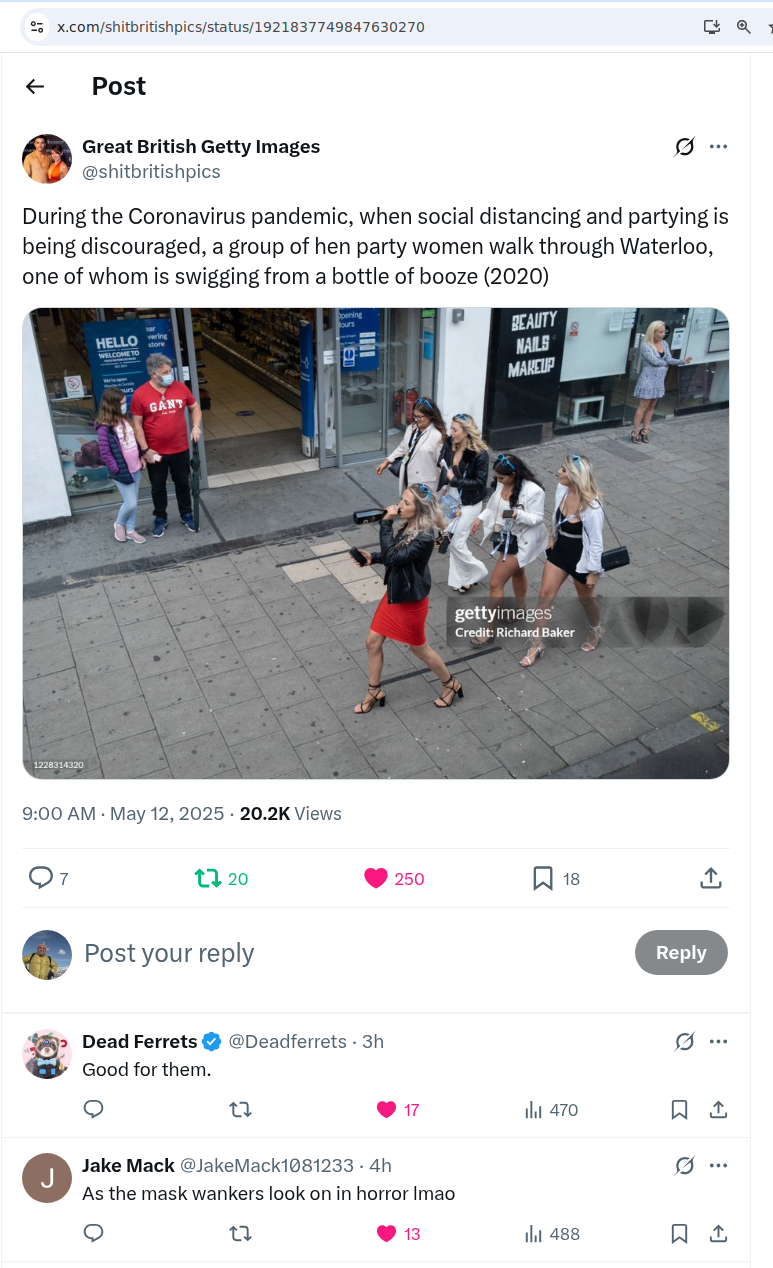Click the browser zoom magnifier icon
This screenshot has width=773, height=1268.
(743, 27)
